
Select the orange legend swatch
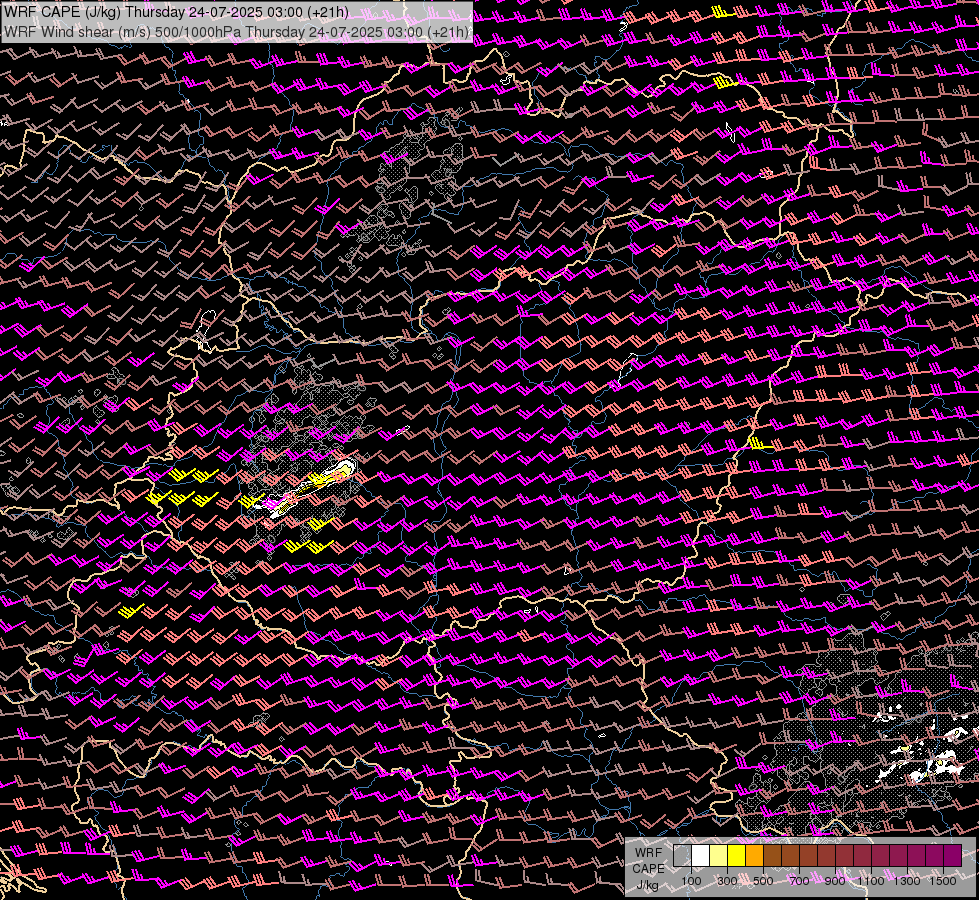pyautogui.click(x=755, y=855)
